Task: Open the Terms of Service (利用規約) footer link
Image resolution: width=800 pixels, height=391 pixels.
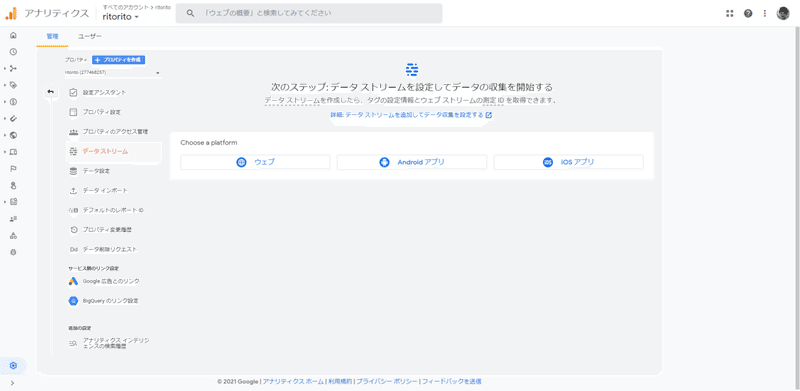Action: coord(340,381)
